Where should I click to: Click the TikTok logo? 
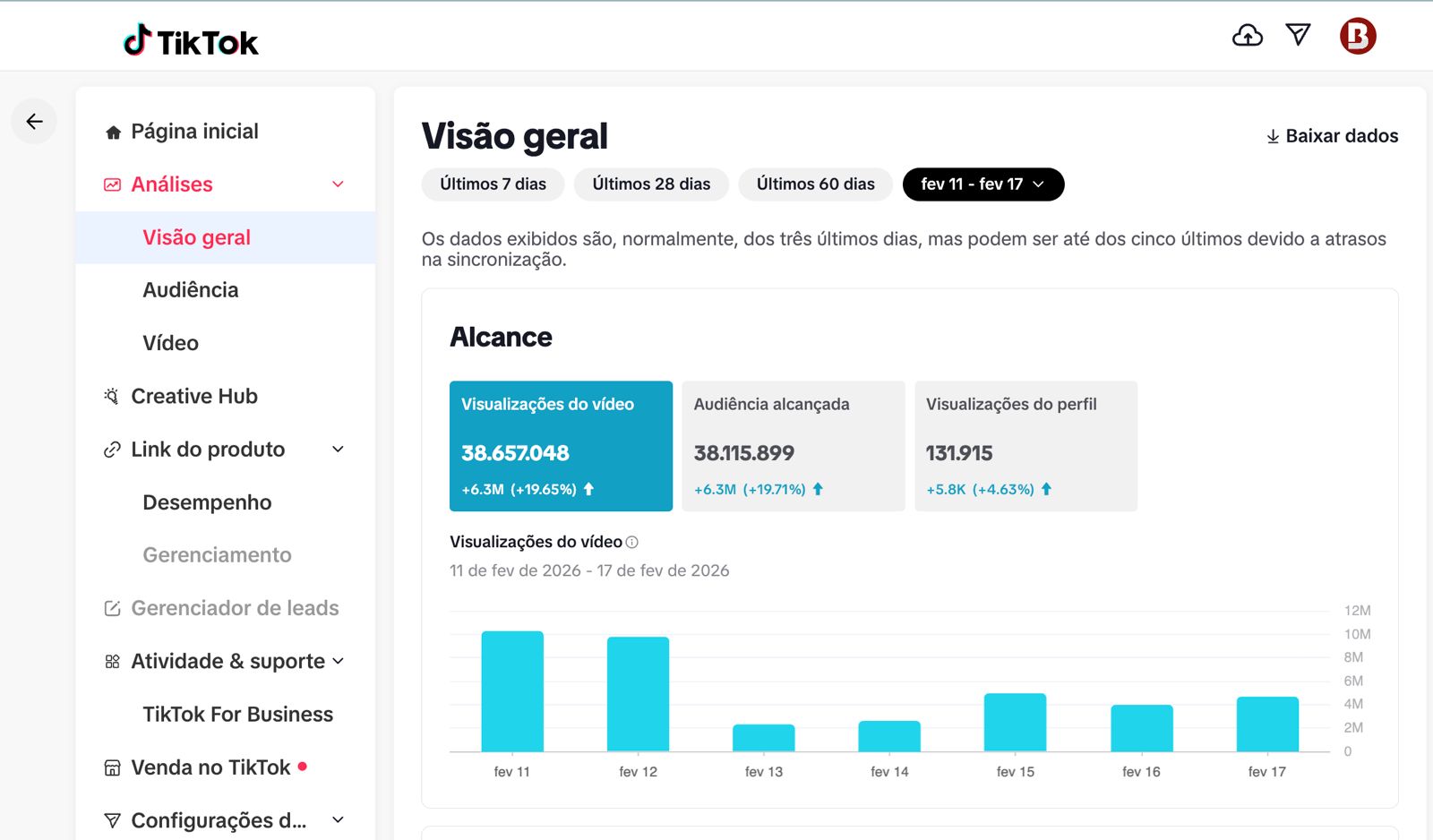click(191, 41)
